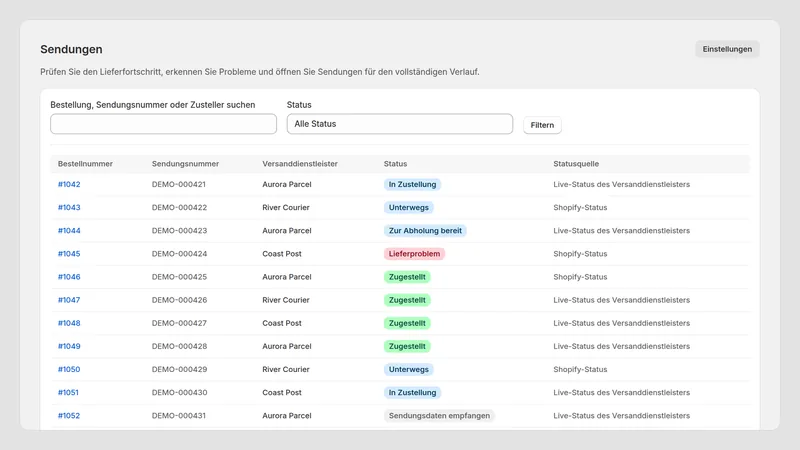Click the Unterwegs badge for #1050
Screen dimensions: 800x450
click(409, 369)
